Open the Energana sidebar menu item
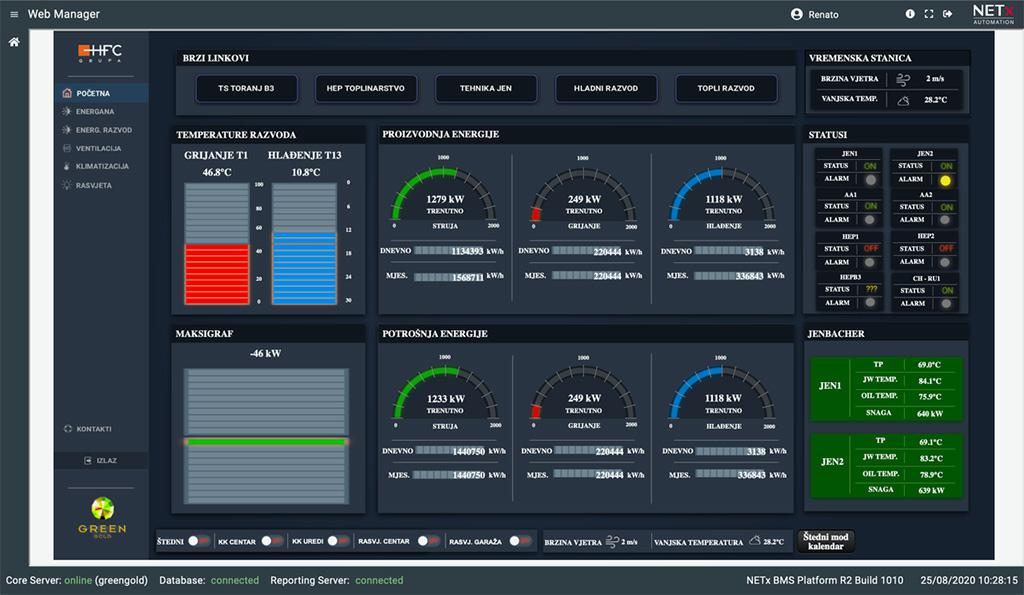This screenshot has width=1024, height=595. 95,112
